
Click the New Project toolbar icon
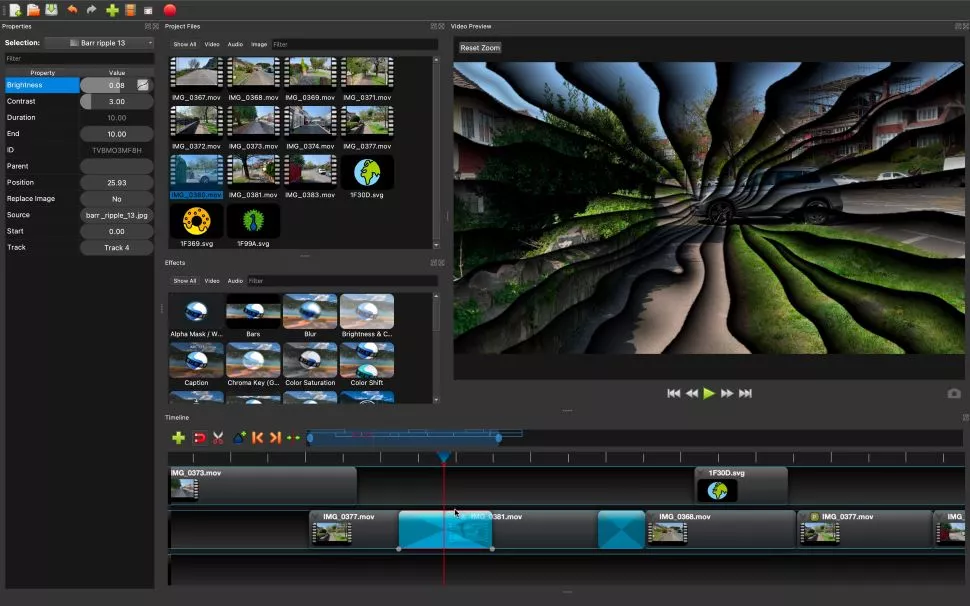click(x=15, y=10)
